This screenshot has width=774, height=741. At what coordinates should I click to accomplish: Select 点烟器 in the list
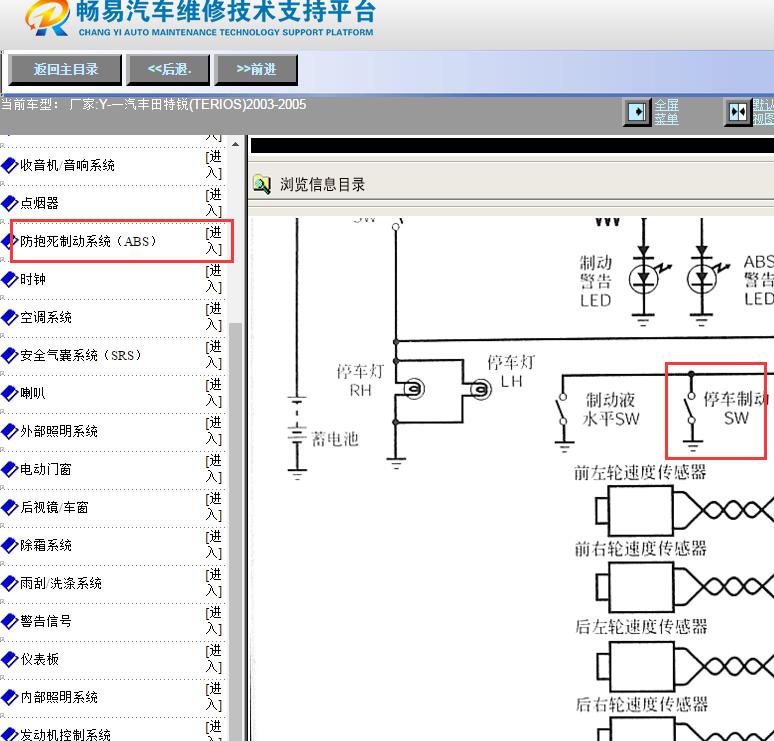coord(39,203)
